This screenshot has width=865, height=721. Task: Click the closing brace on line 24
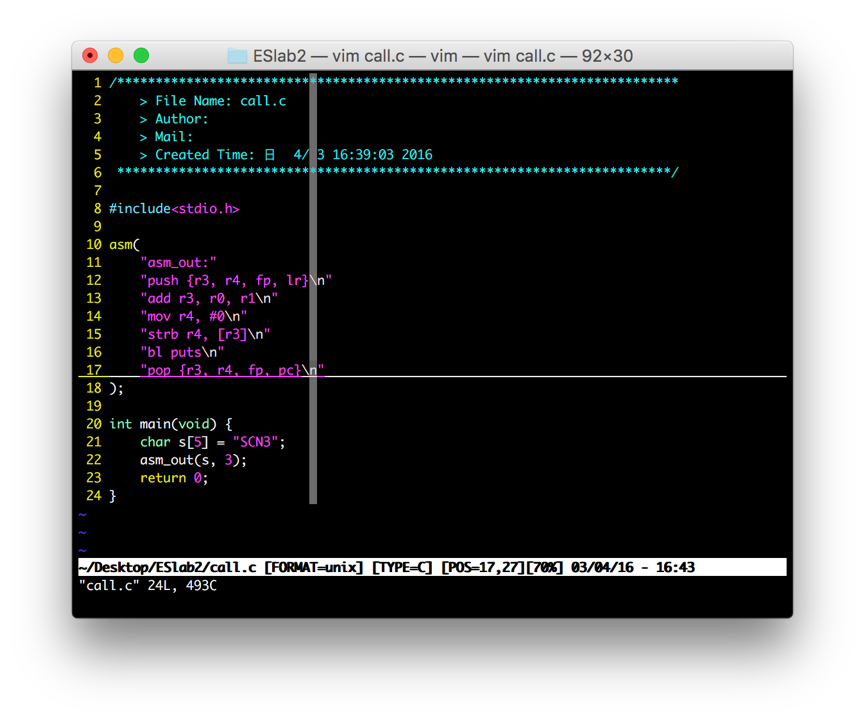point(113,496)
